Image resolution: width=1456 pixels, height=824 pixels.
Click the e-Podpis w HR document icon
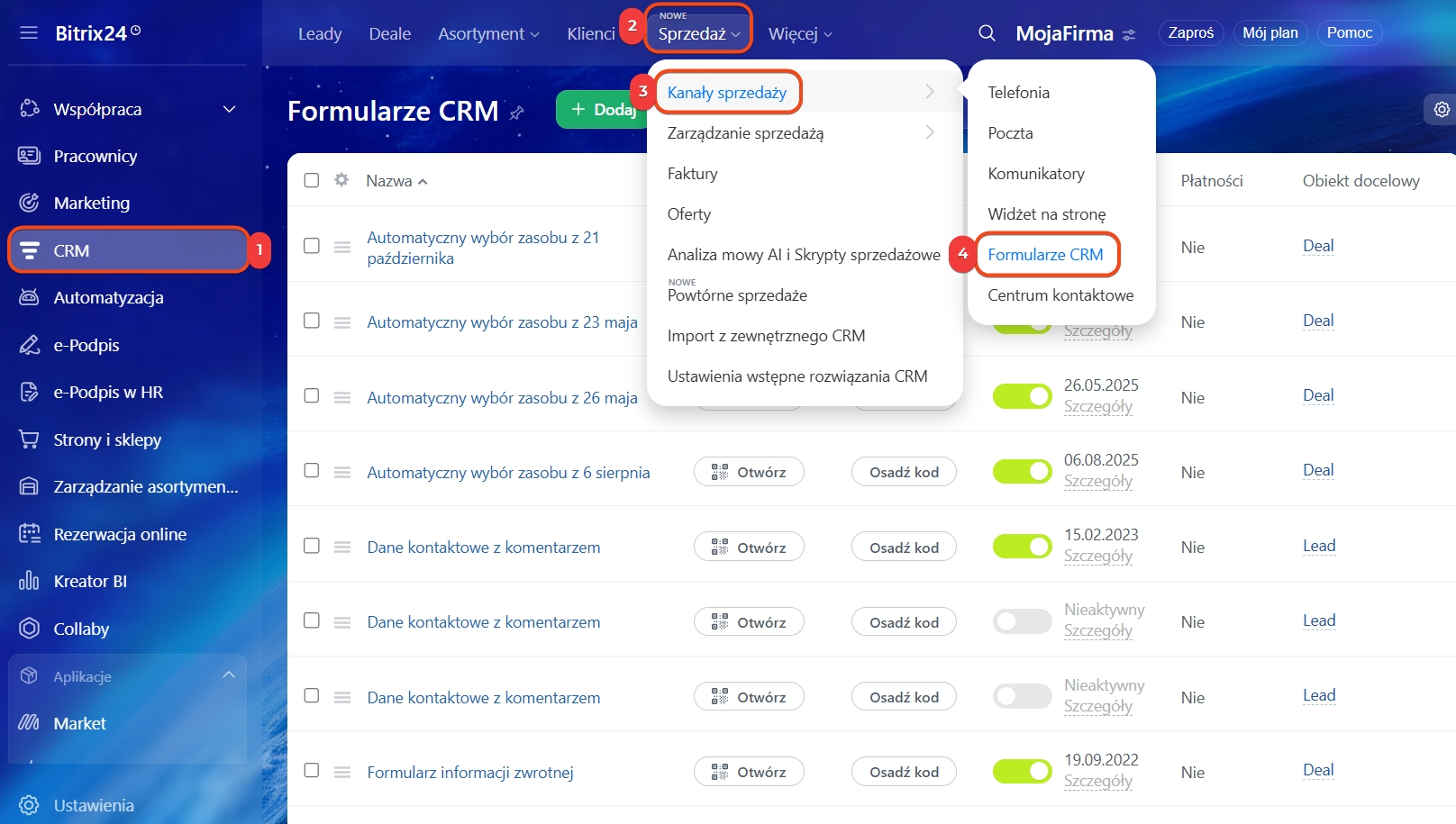(30, 392)
